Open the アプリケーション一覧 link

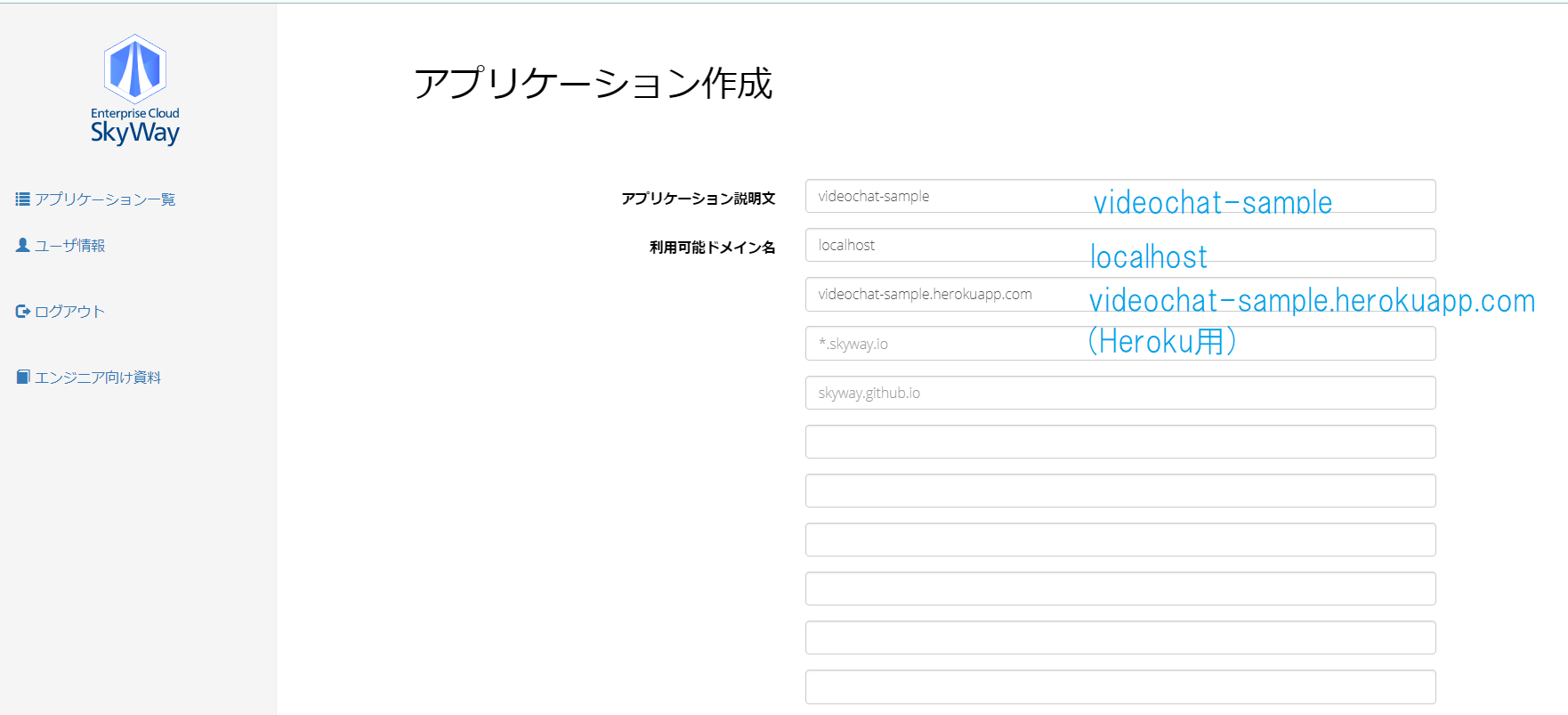point(105,199)
